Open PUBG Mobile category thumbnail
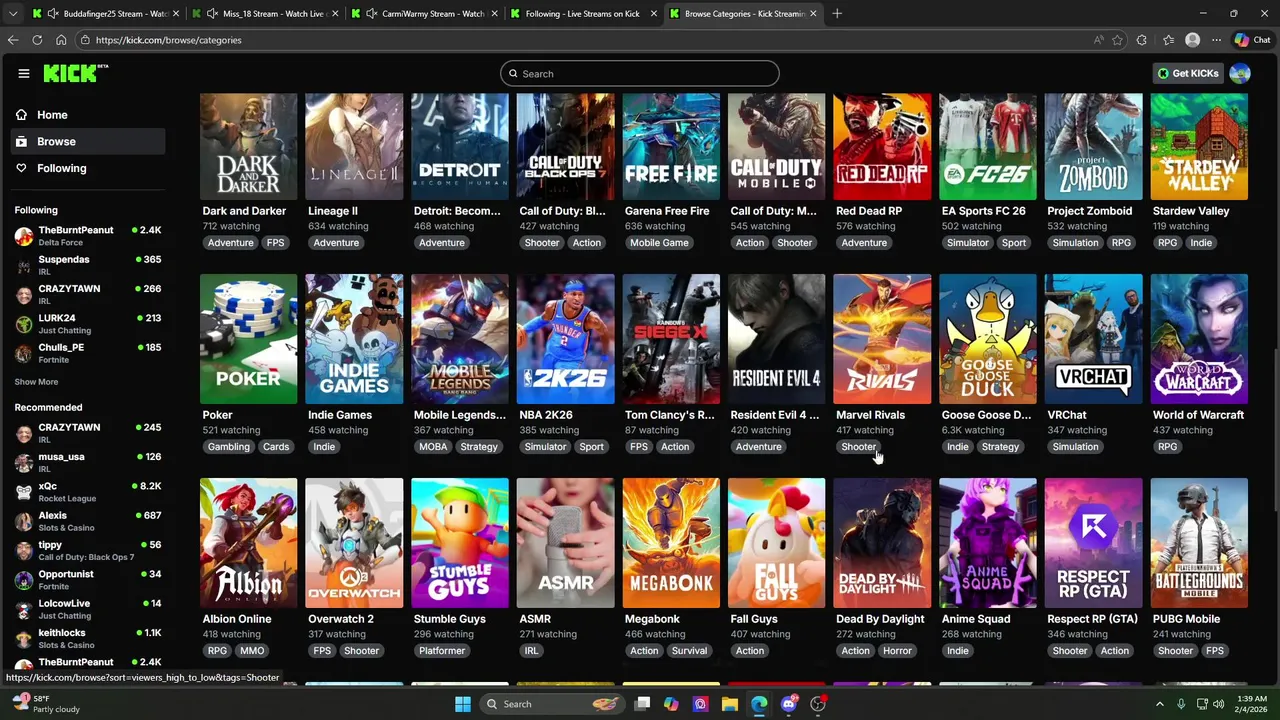This screenshot has width=1280, height=720. click(1199, 543)
